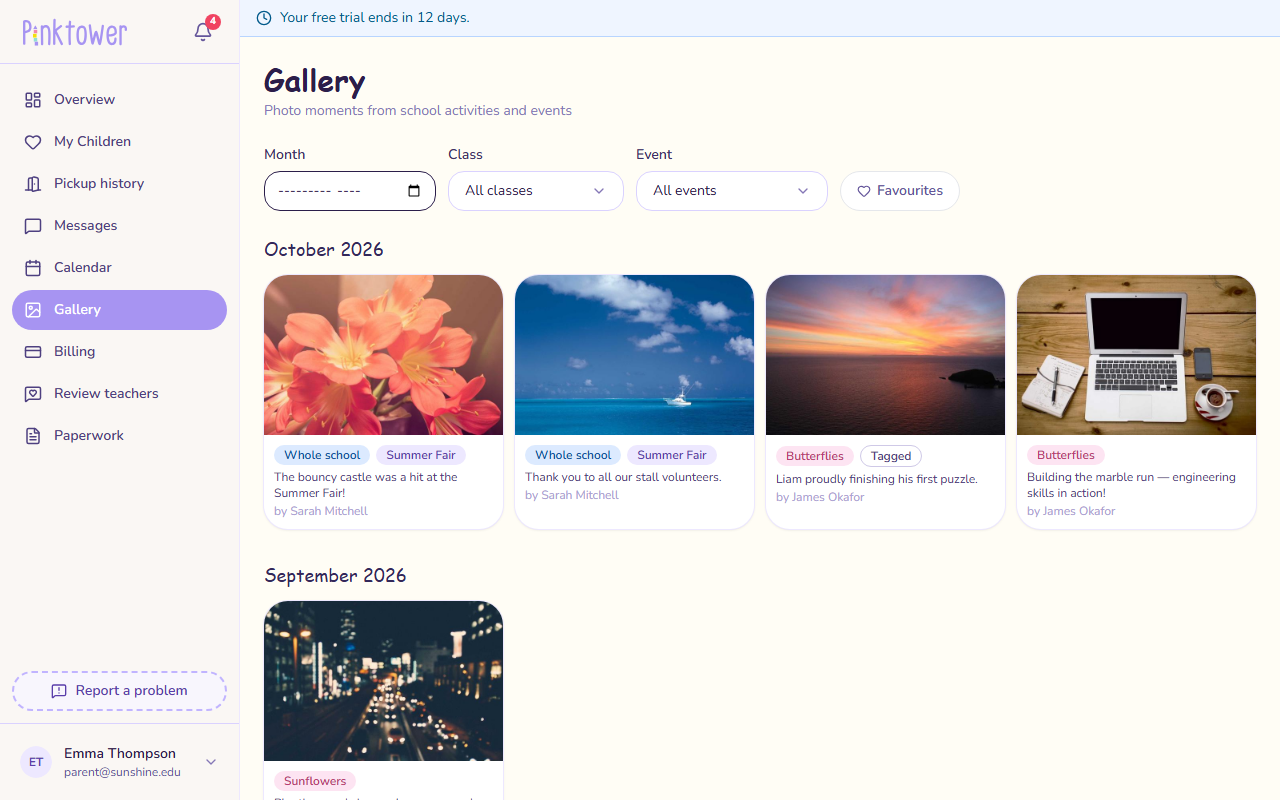Click the Messages speech bubble icon

tap(33, 226)
